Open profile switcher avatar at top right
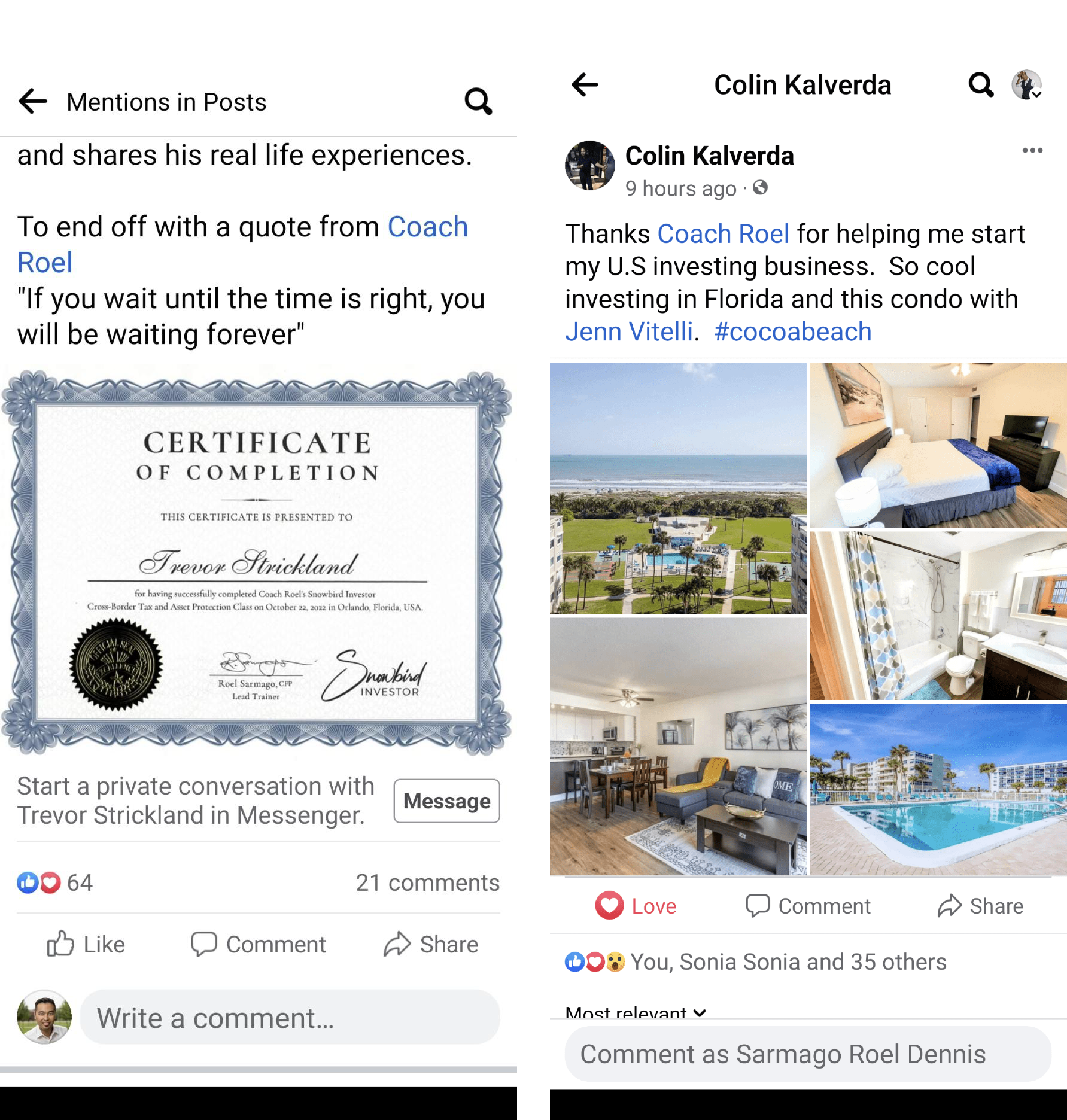The height and width of the screenshot is (1120, 1067). (1027, 85)
